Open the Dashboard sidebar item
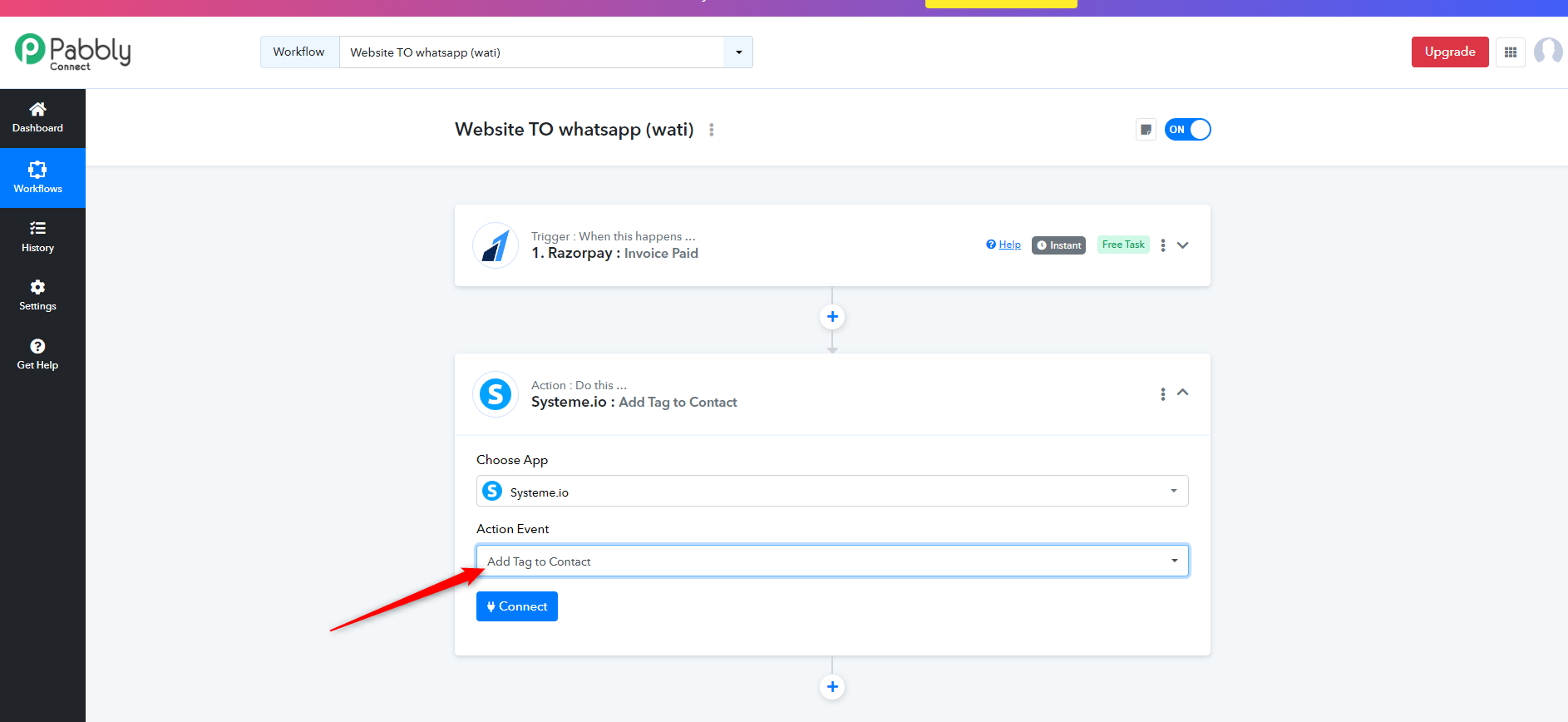 click(x=37, y=118)
